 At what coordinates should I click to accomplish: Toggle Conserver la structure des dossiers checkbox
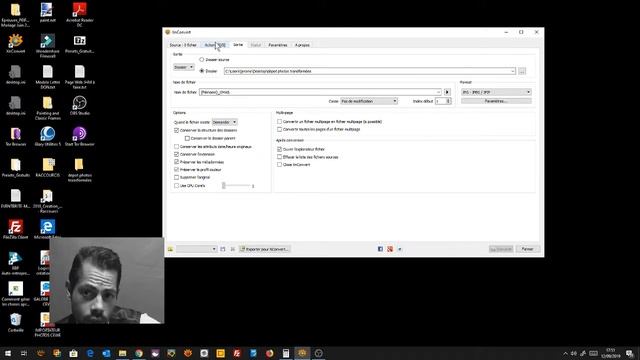tap(176, 130)
